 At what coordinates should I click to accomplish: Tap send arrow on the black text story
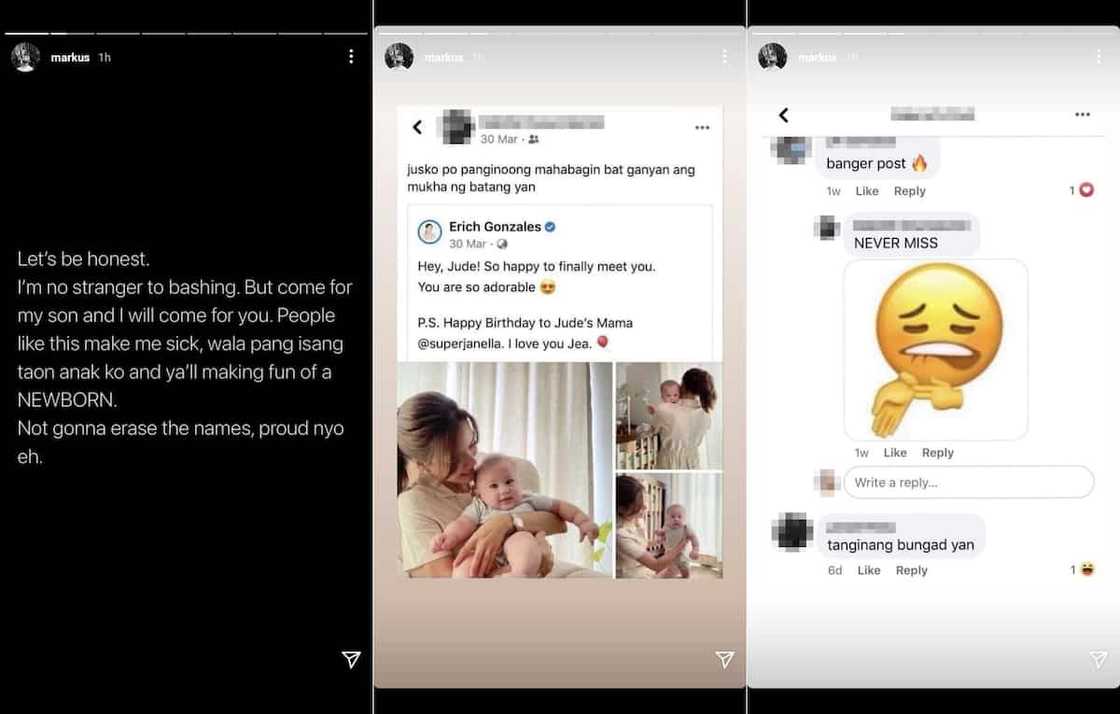click(x=351, y=659)
